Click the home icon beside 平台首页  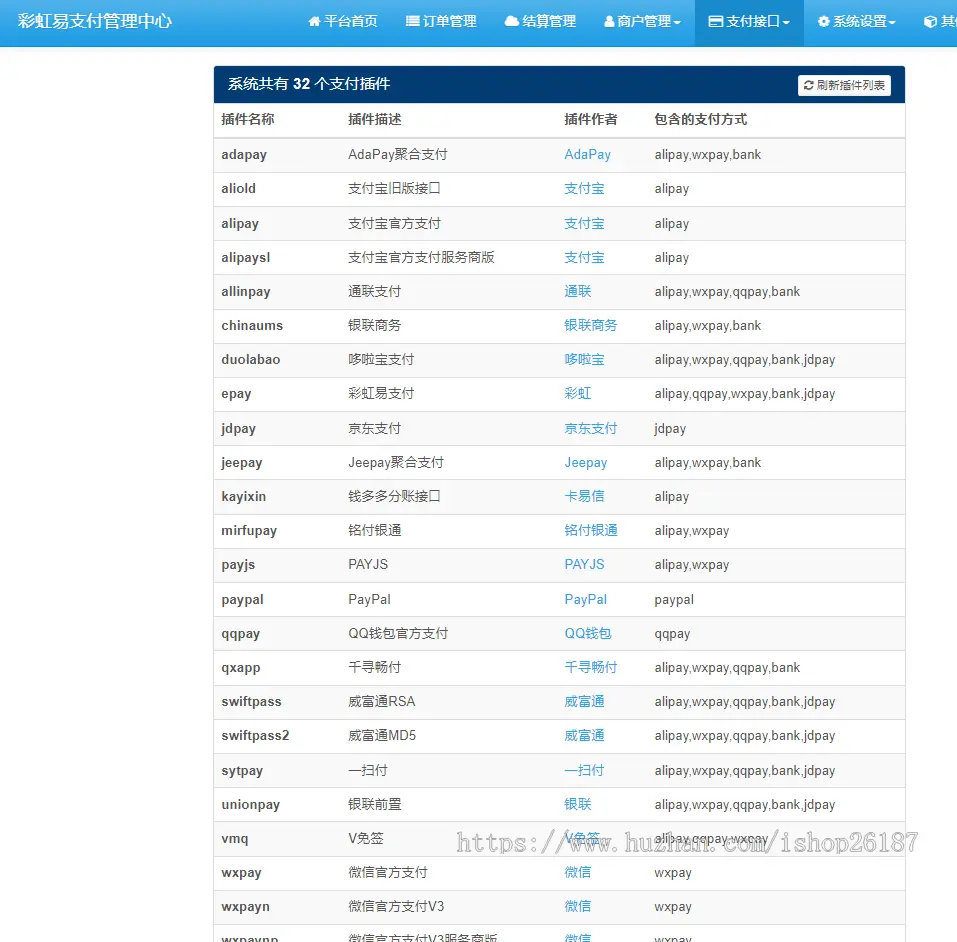[314, 21]
